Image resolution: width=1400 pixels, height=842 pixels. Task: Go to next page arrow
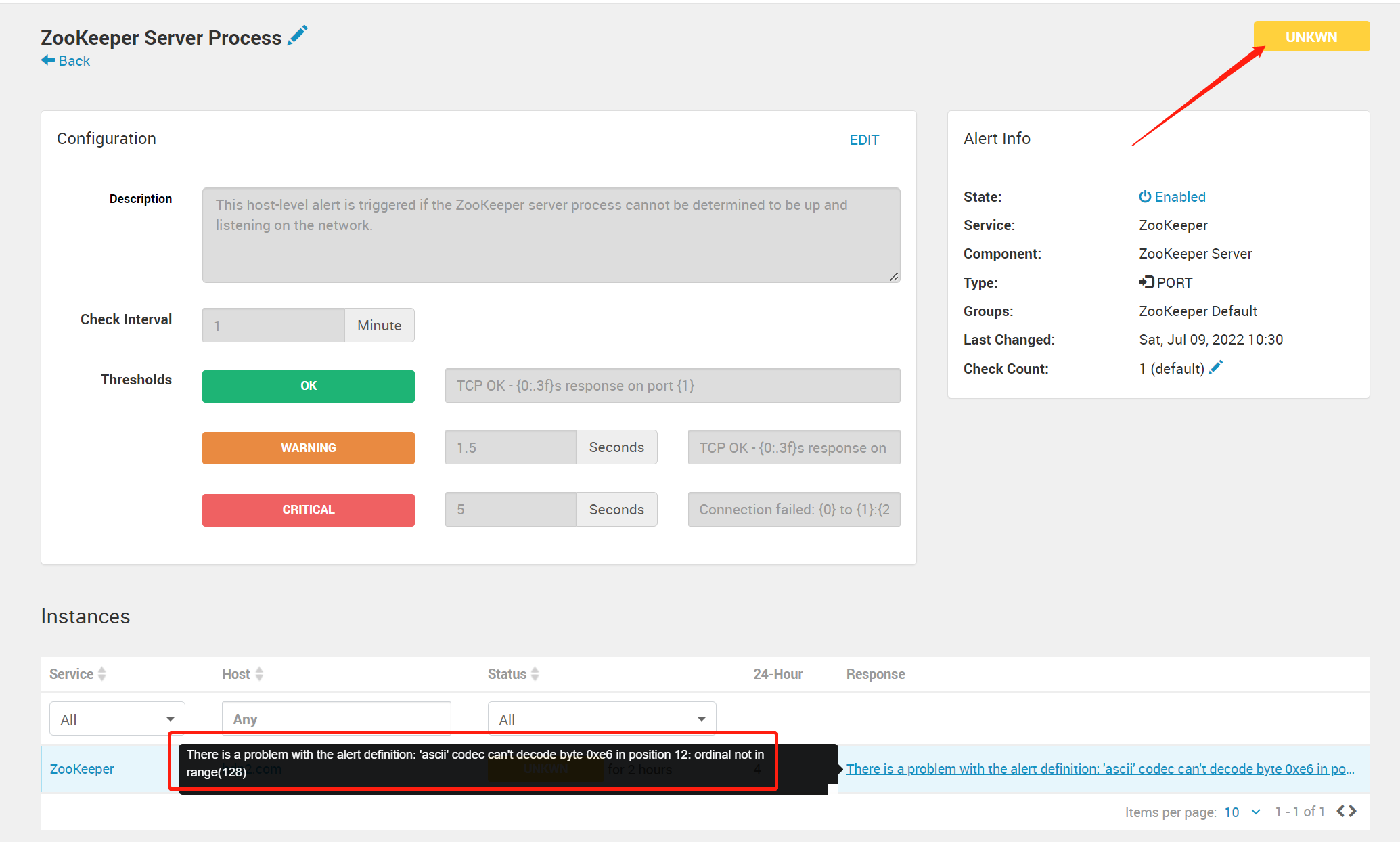tap(1353, 811)
